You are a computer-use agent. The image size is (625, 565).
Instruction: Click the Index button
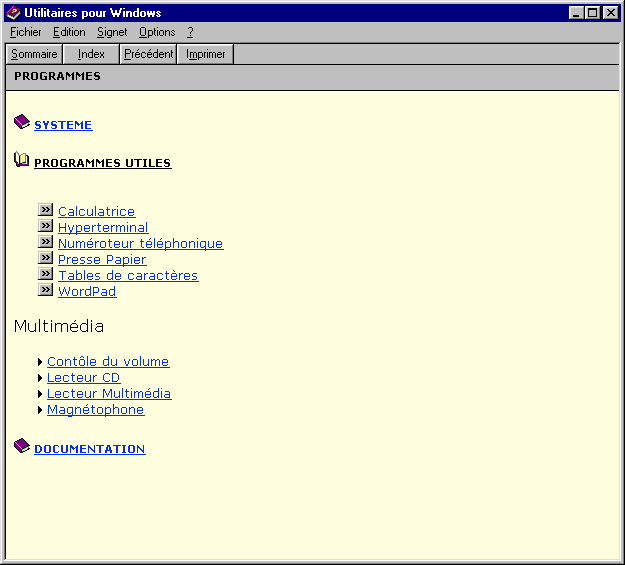[91, 54]
